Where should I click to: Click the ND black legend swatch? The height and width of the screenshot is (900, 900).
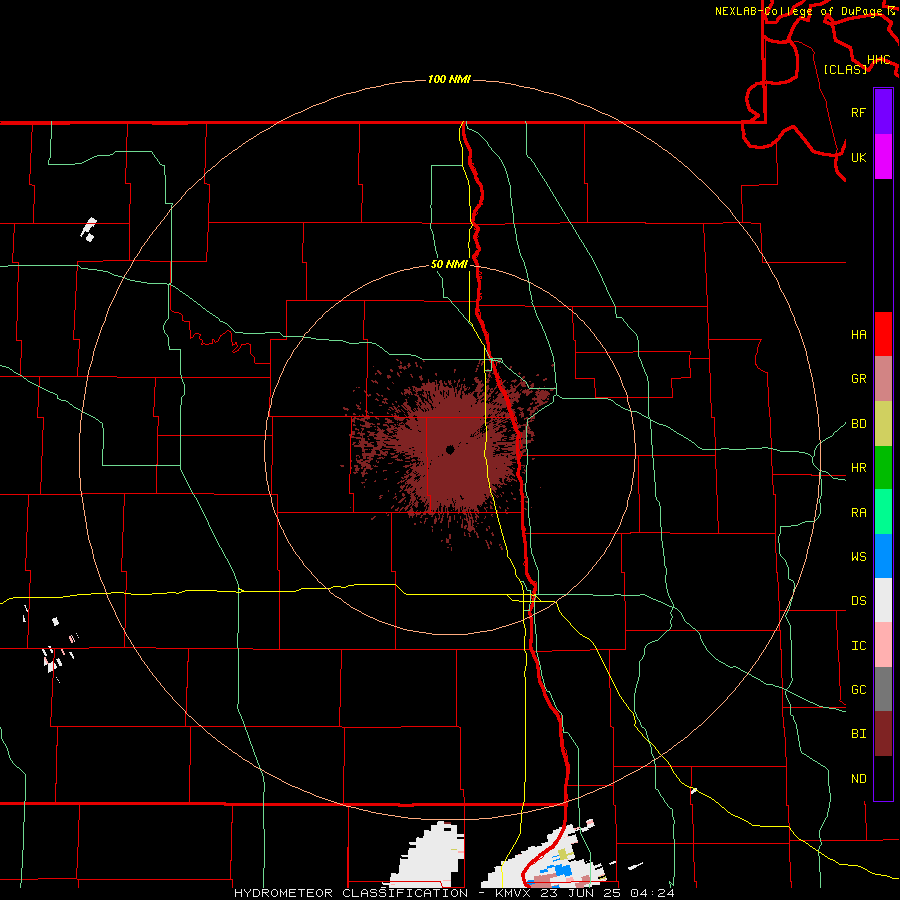click(883, 778)
